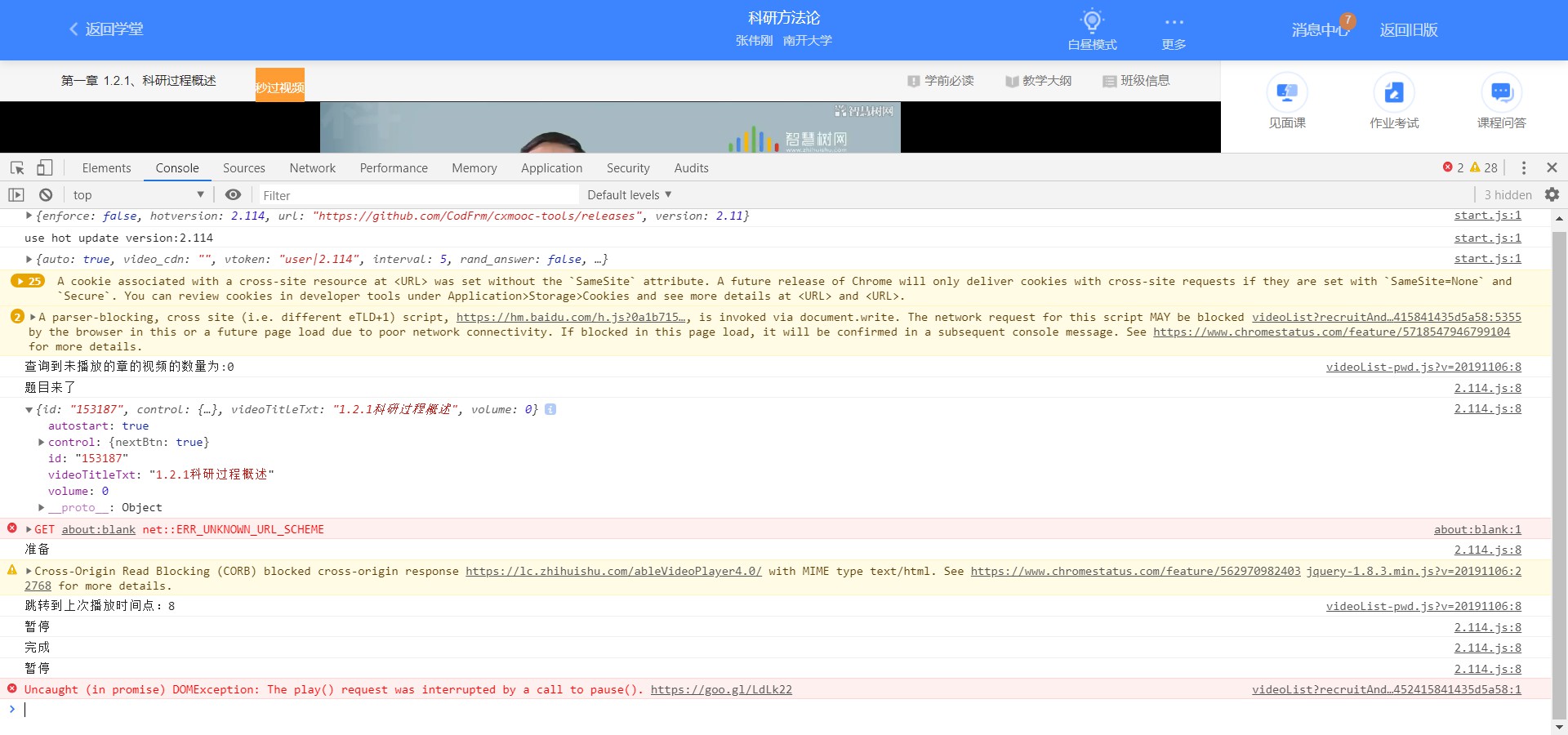Open videoList-pwd.js link beside 查询到未播放
Screen dimensions: 1568x735
1423,367
